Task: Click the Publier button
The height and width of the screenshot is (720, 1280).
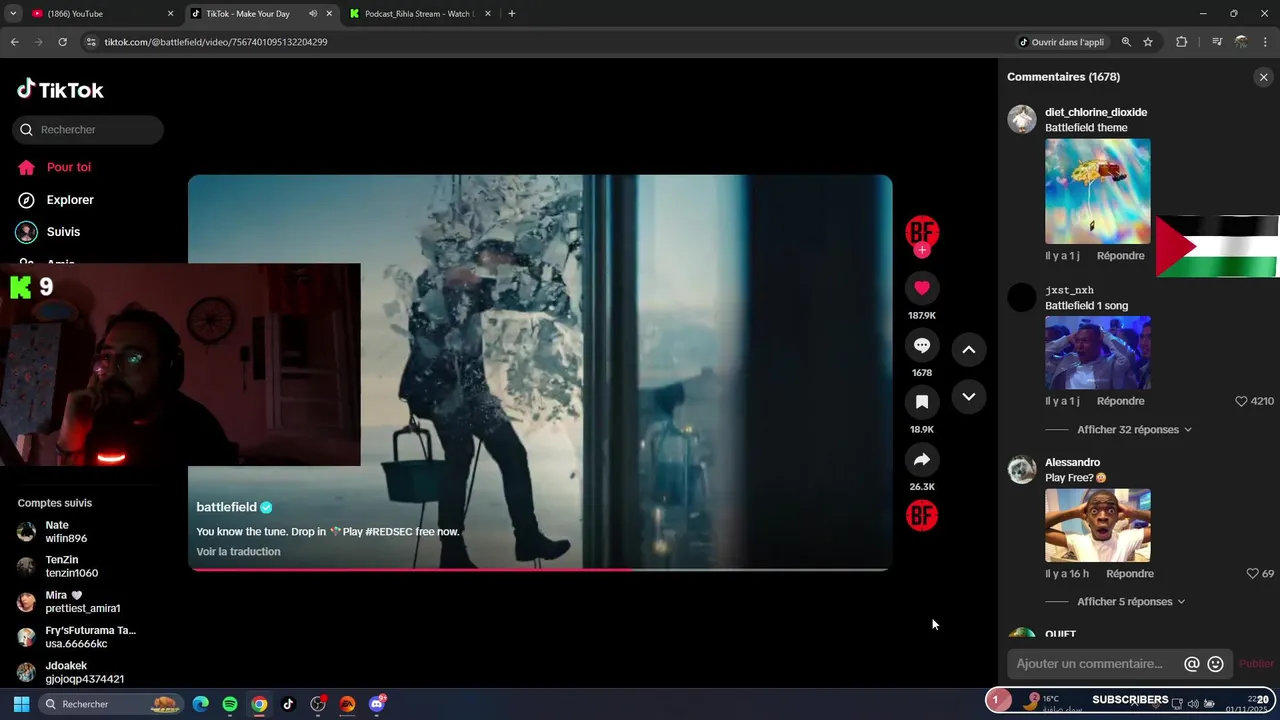Action: tap(1257, 664)
